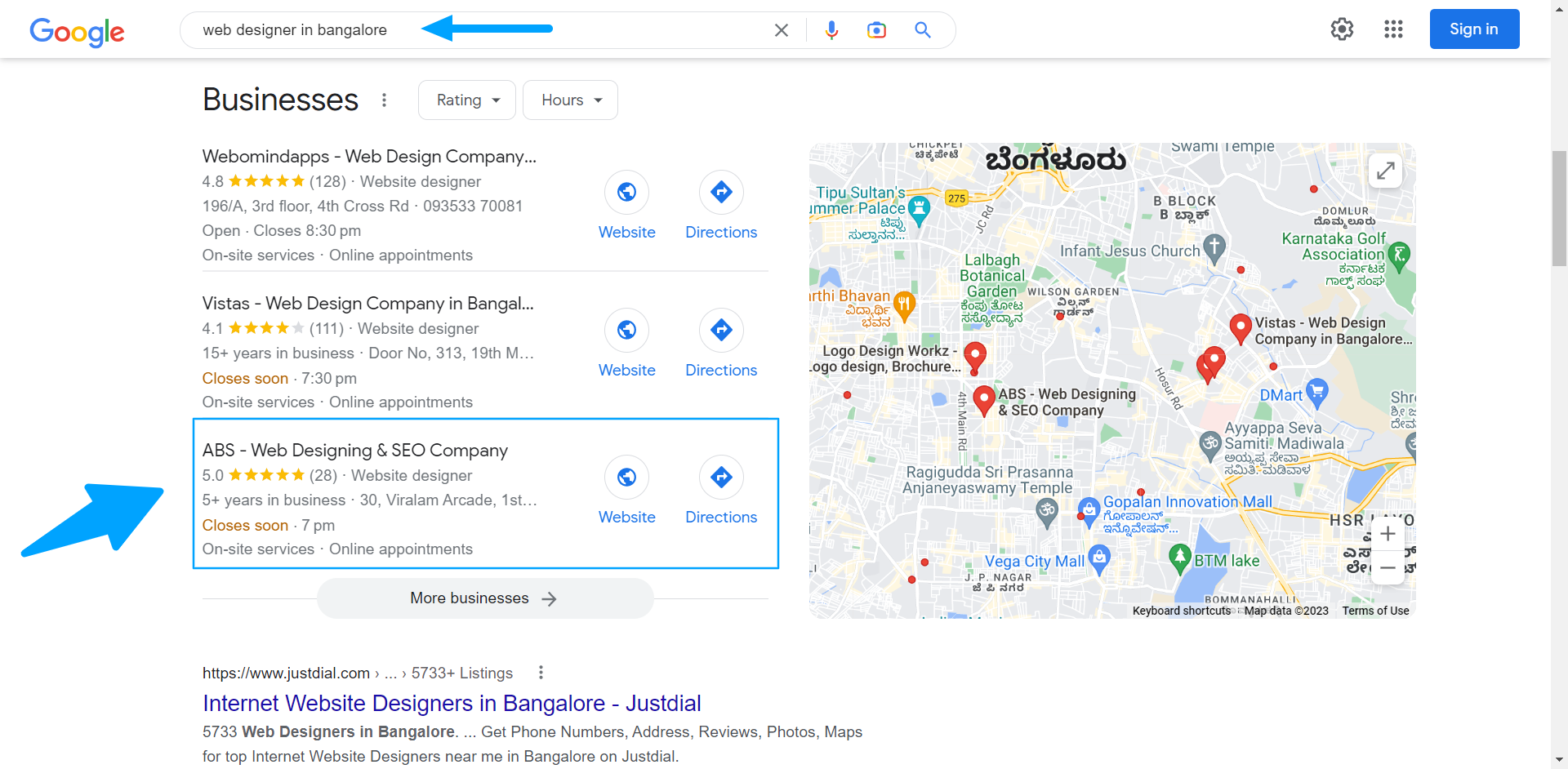Open options beside Justdial result URL
The height and width of the screenshot is (769, 1568).
coord(541,673)
